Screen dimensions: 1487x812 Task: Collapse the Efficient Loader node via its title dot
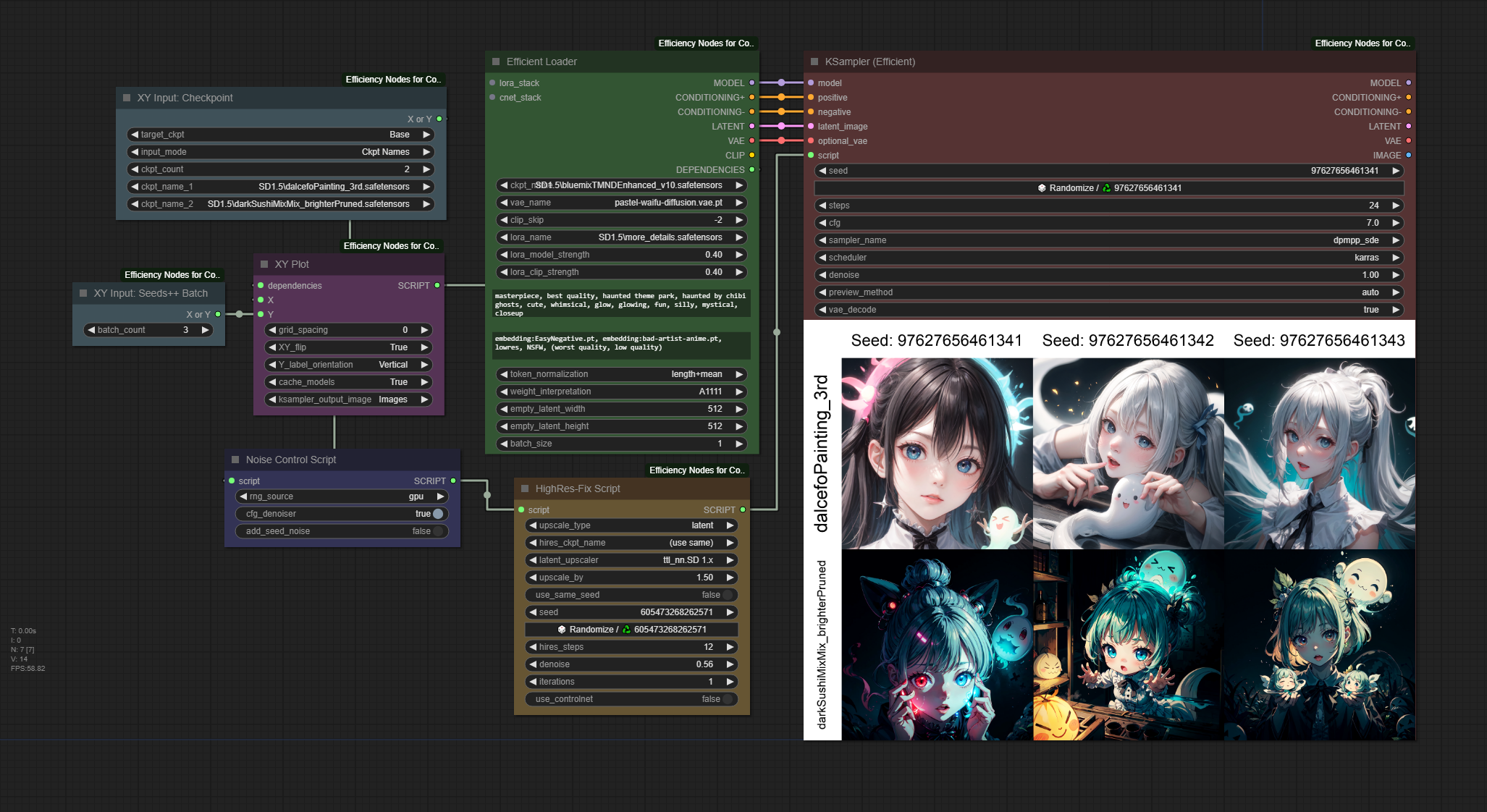pyautogui.click(x=496, y=62)
